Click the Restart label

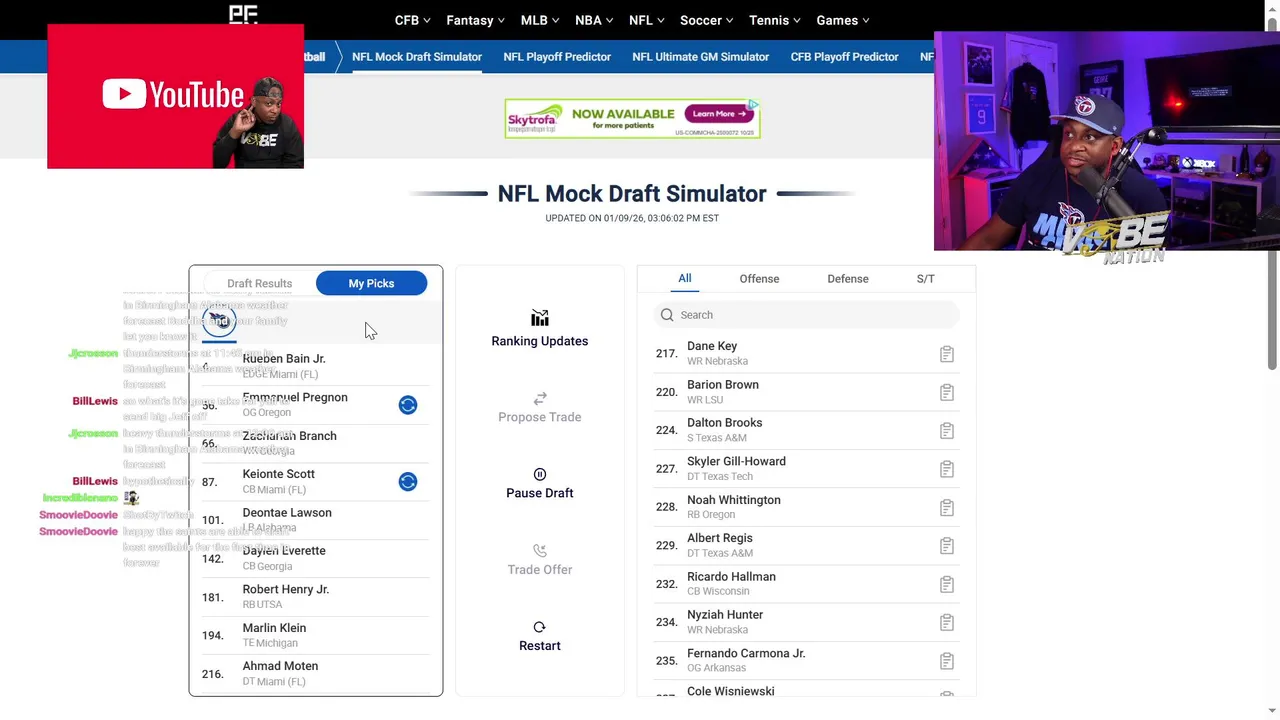pos(540,646)
